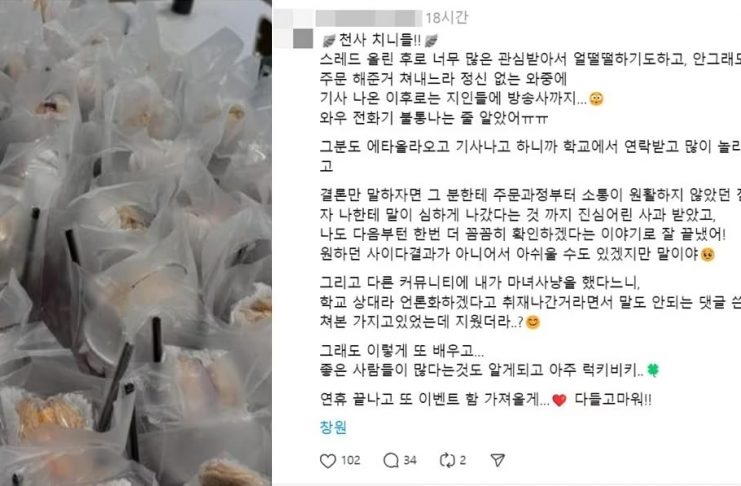The width and height of the screenshot is (741, 486).
Task: Click flushed face emoji after 방송사까지
Action: (597, 99)
